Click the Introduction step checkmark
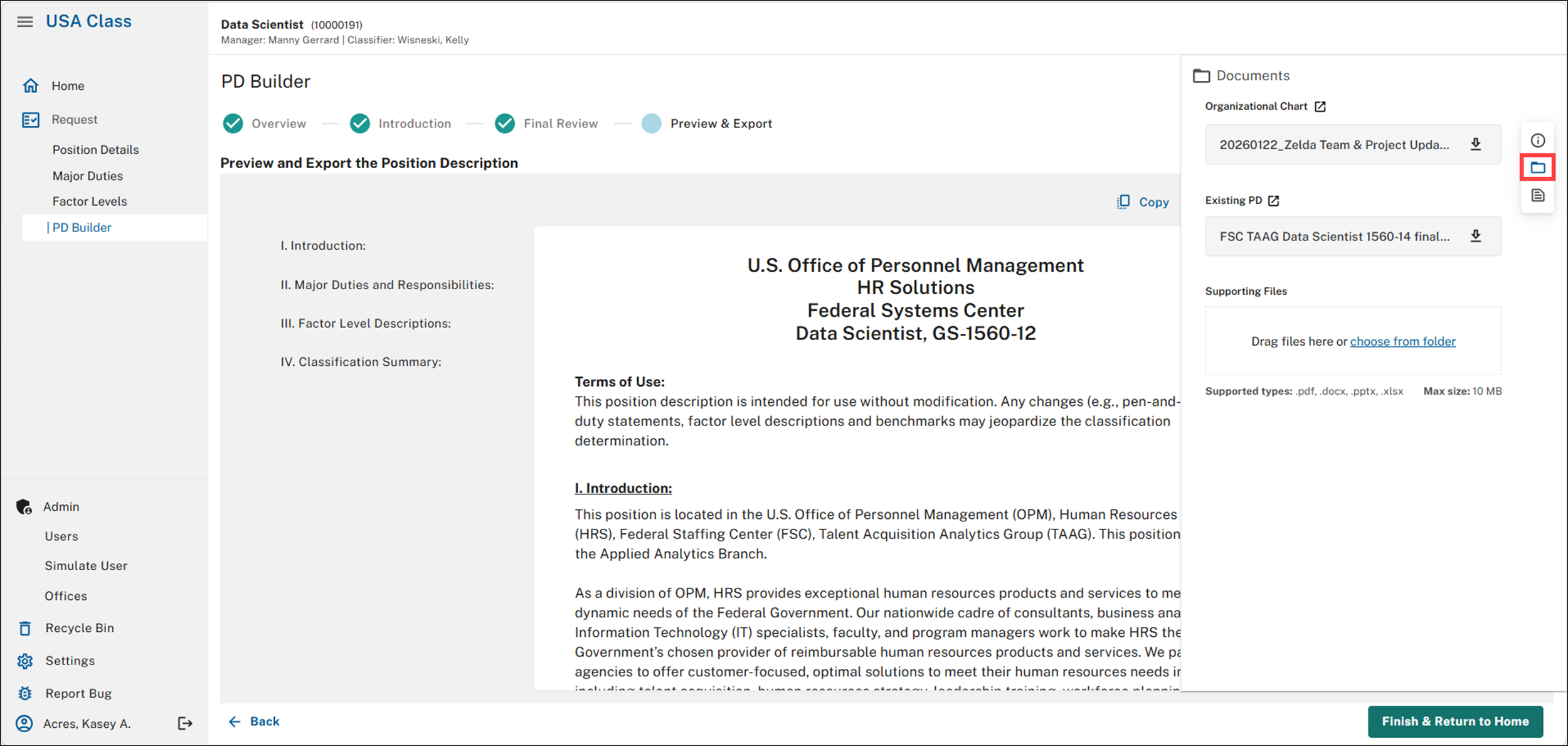The image size is (1568, 746). 360,124
